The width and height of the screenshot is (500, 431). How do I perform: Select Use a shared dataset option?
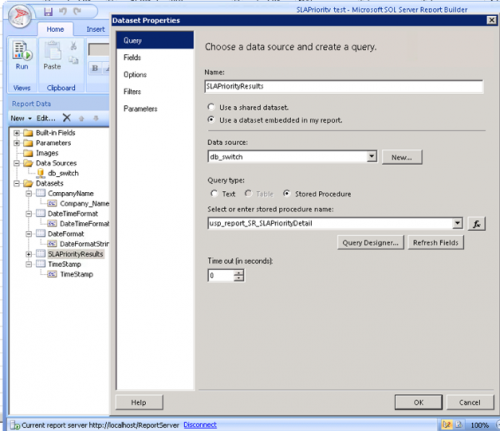[x=211, y=107]
